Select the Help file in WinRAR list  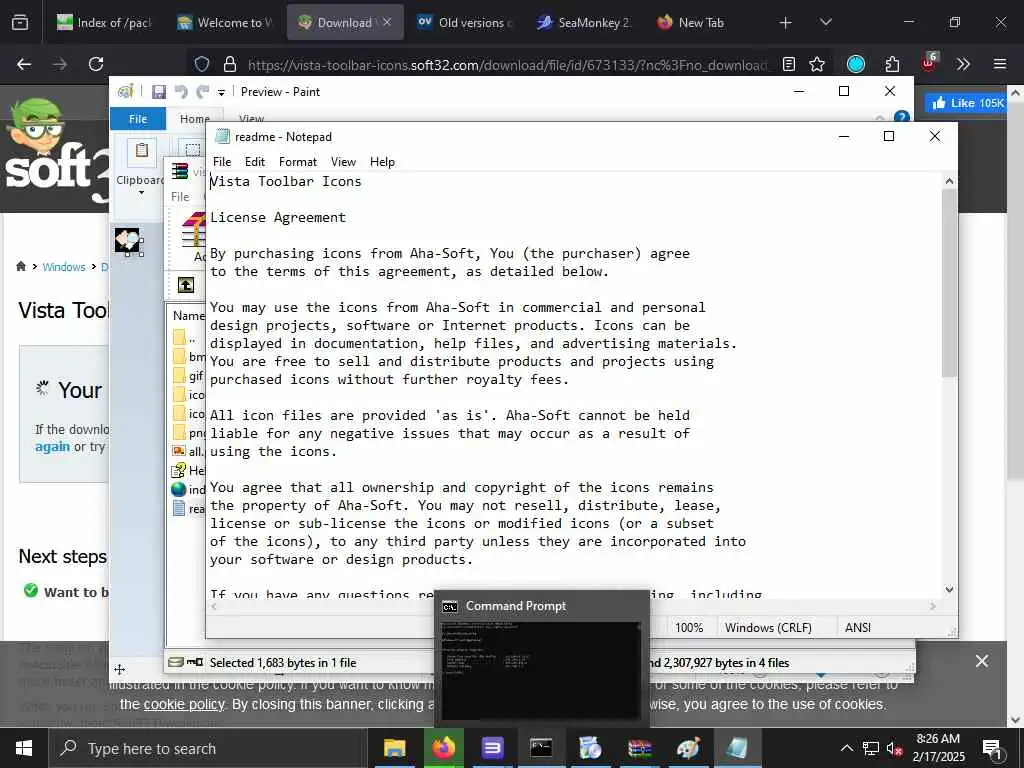pos(189,470)
